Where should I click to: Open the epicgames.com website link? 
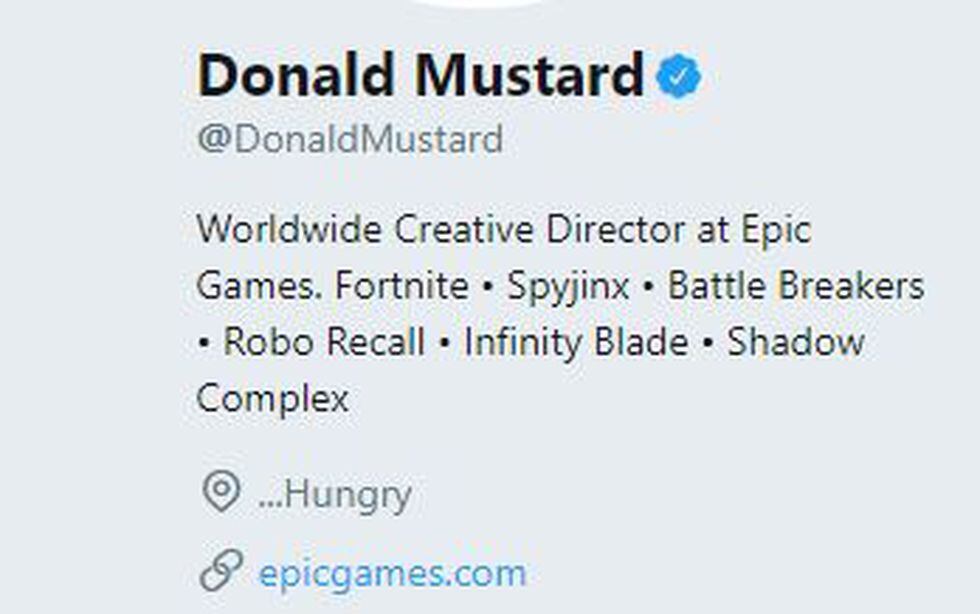392,574
